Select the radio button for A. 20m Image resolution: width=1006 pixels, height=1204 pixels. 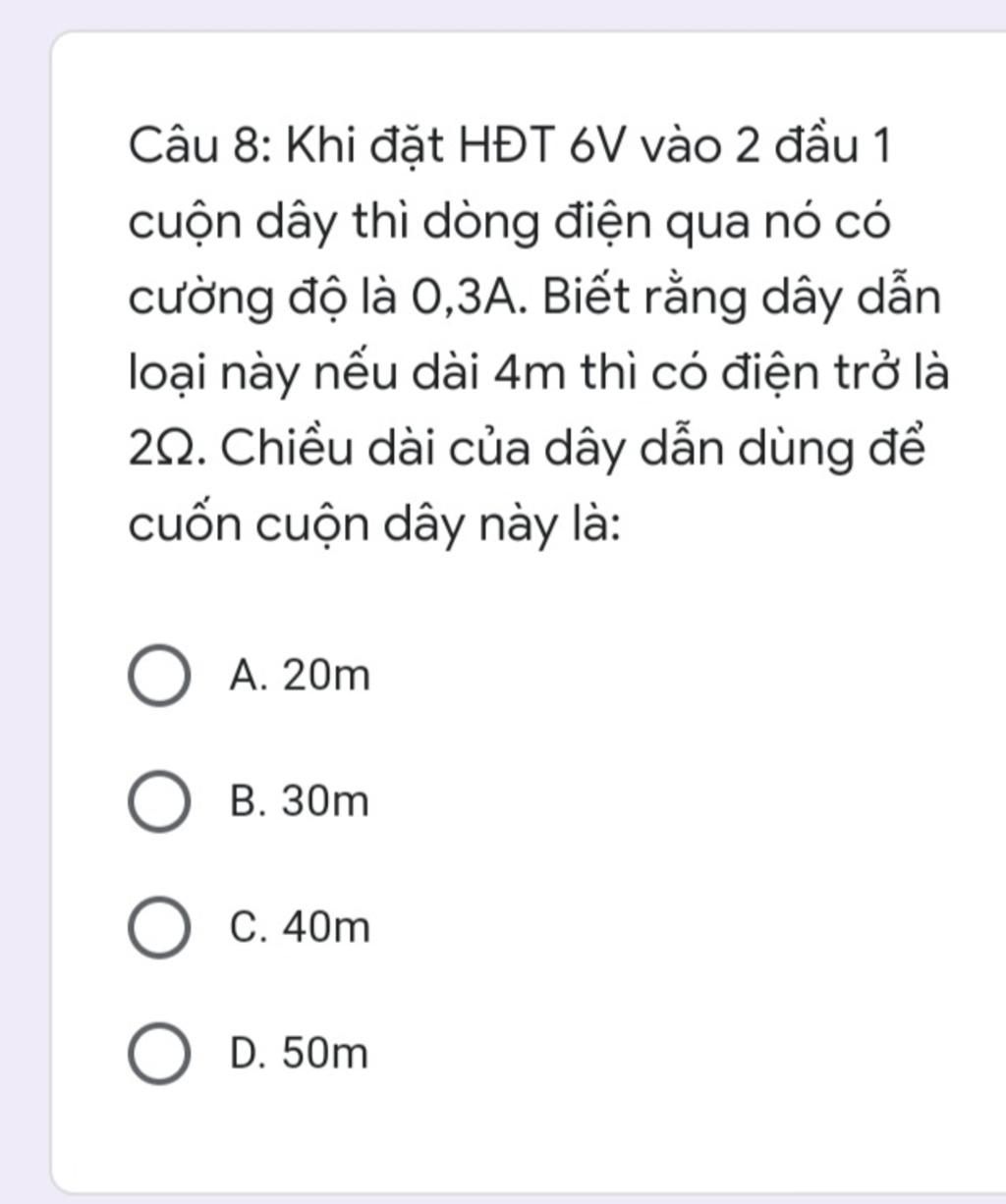click(x=158, y=677)
